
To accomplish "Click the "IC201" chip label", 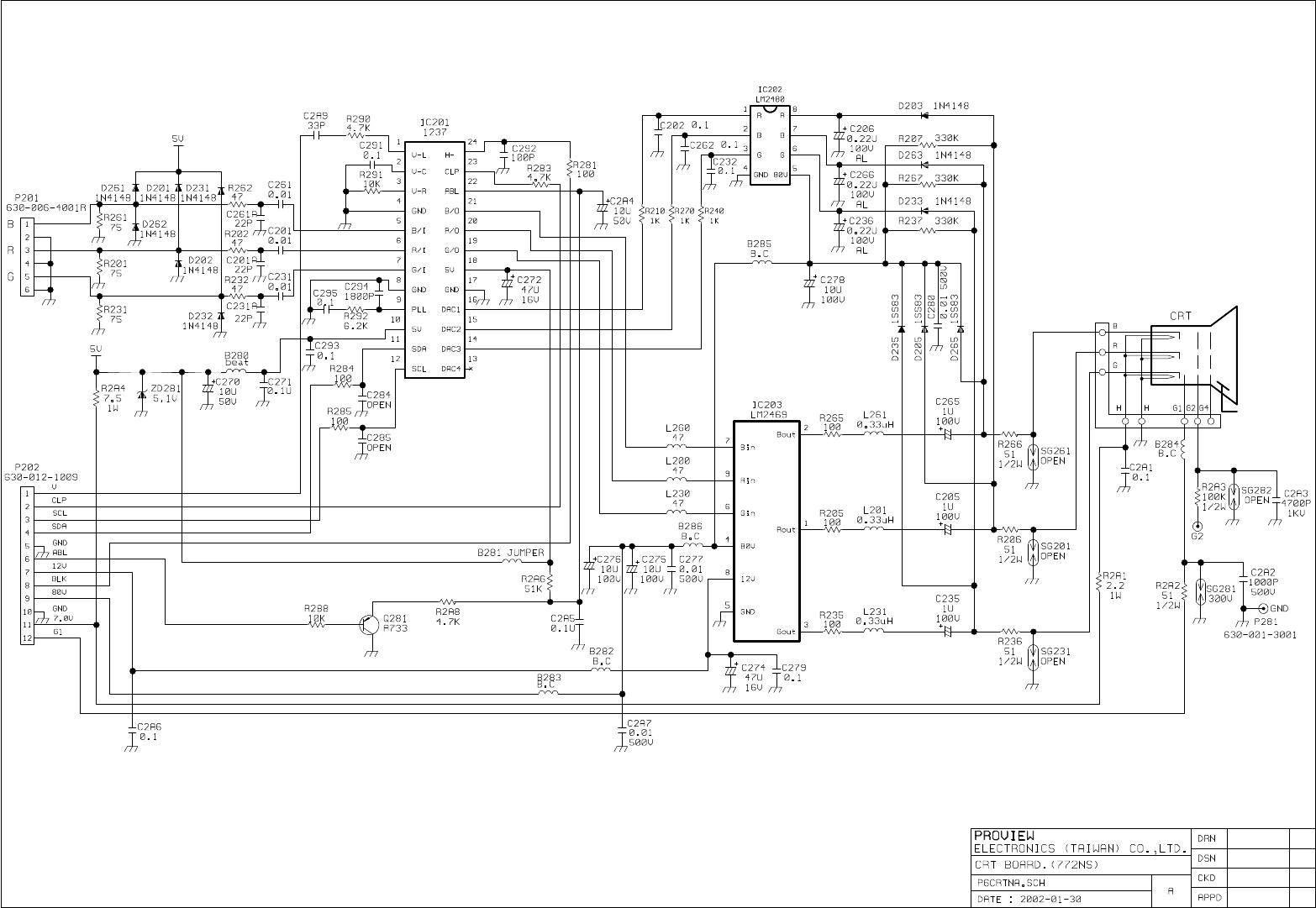I will click(x=434, y=123).
